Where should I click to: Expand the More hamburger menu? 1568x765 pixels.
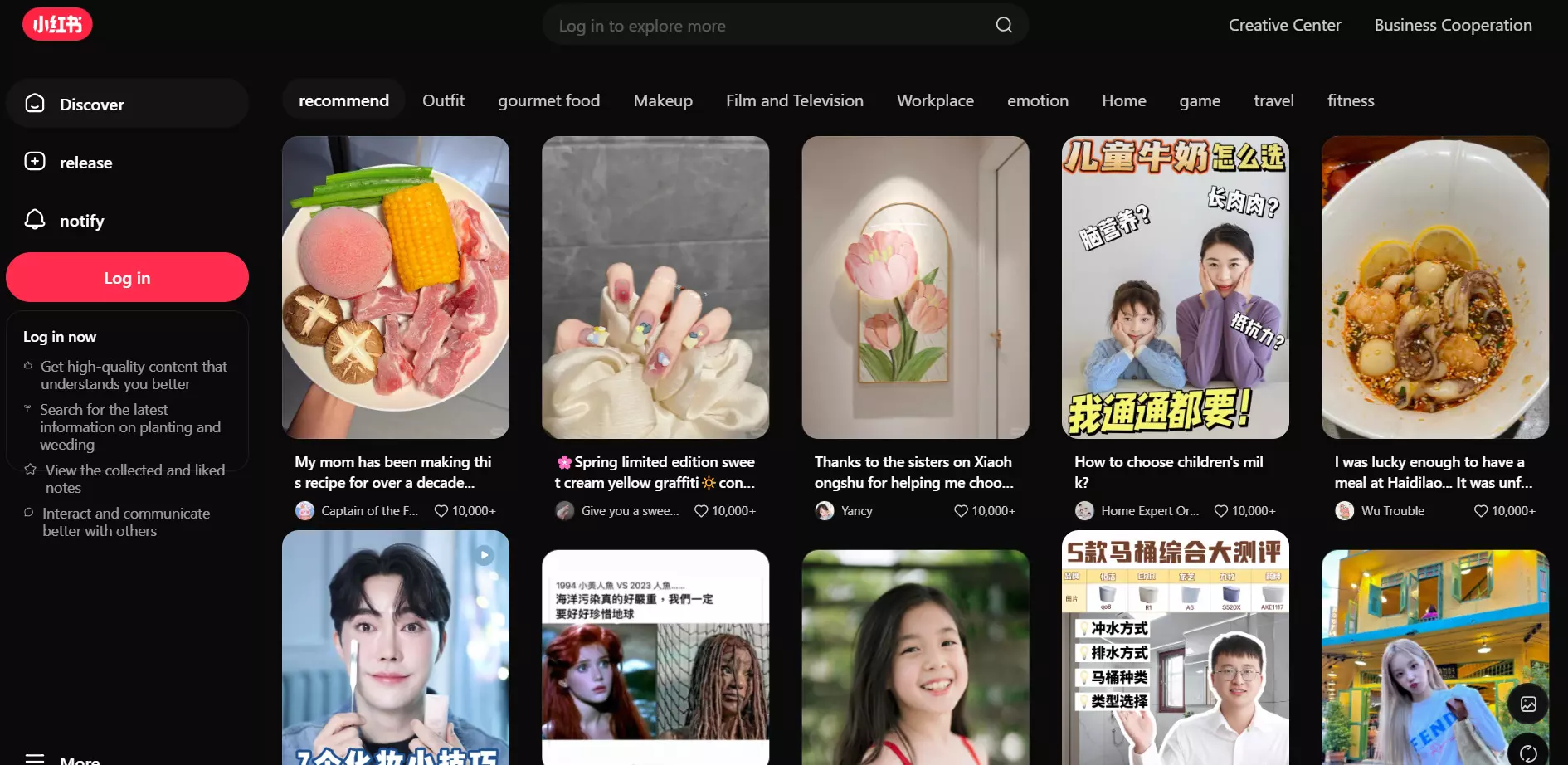point(35,758)
